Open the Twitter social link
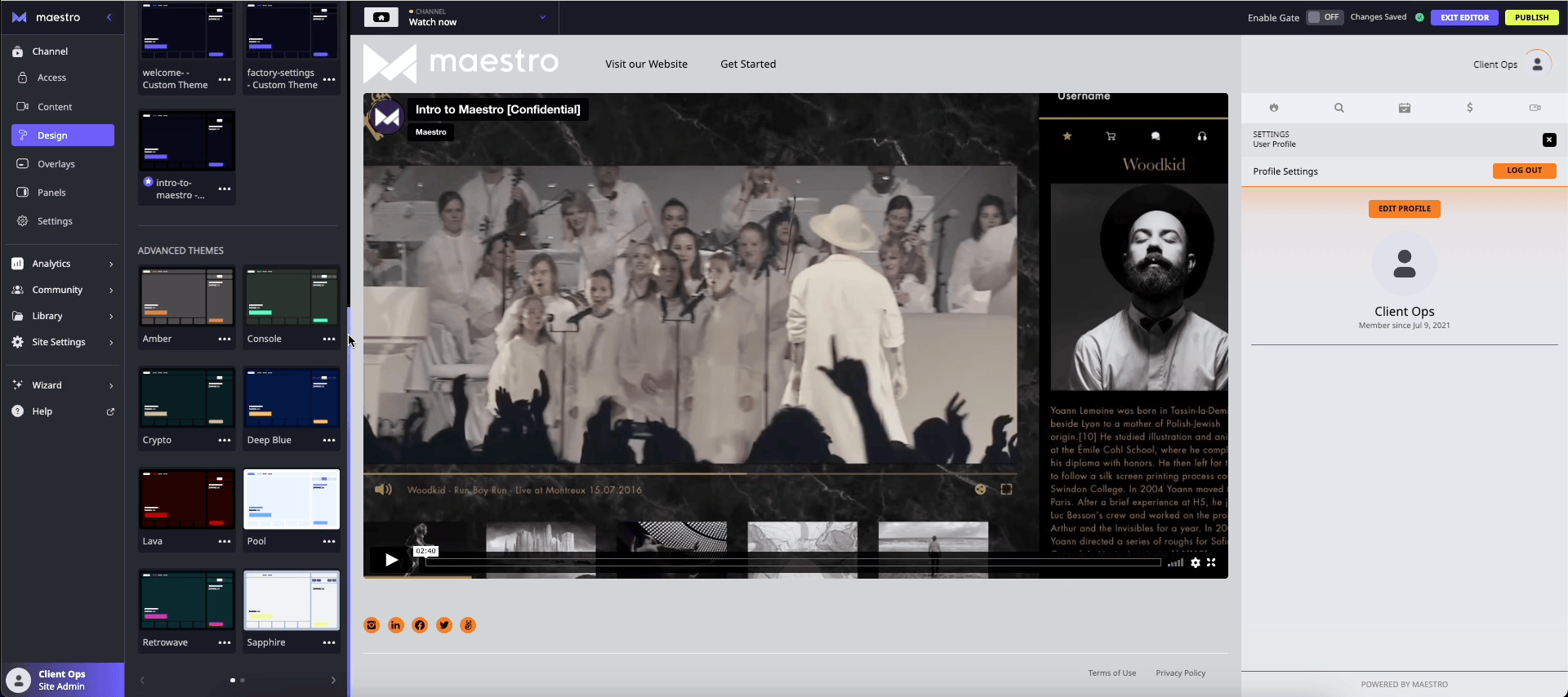This screenshot has height=697, width=1568. (x=444, y=625)
